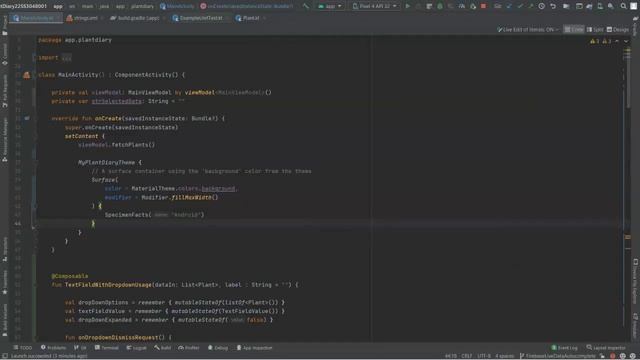Open the Pixel 4 API device dropdown

(375, 6)
